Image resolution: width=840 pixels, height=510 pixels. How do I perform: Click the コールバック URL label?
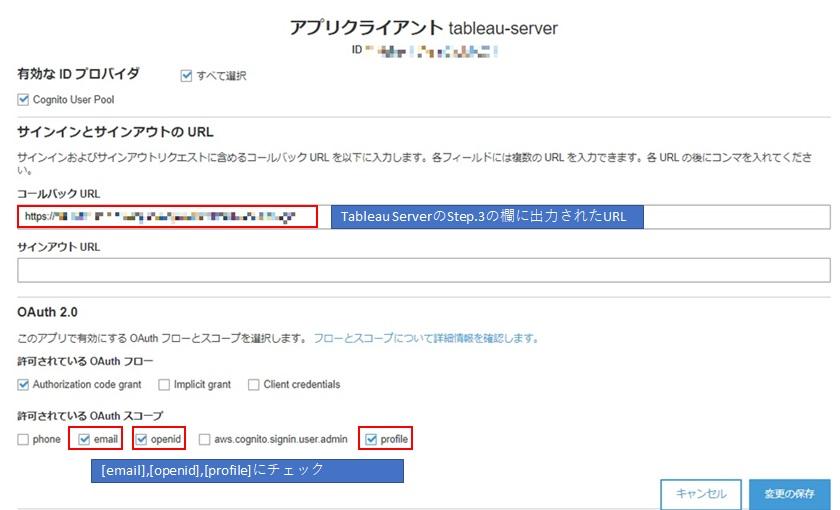(x=58, y=193)
